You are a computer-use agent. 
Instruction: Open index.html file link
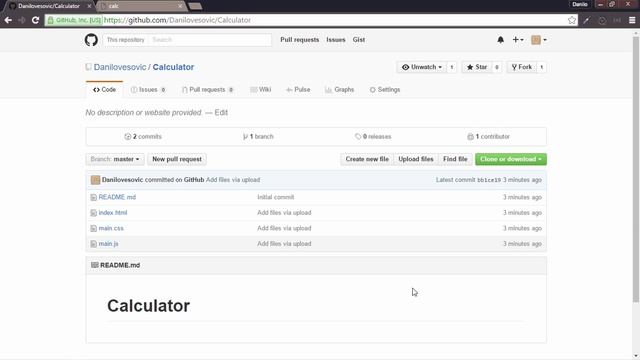pos(113,213)
